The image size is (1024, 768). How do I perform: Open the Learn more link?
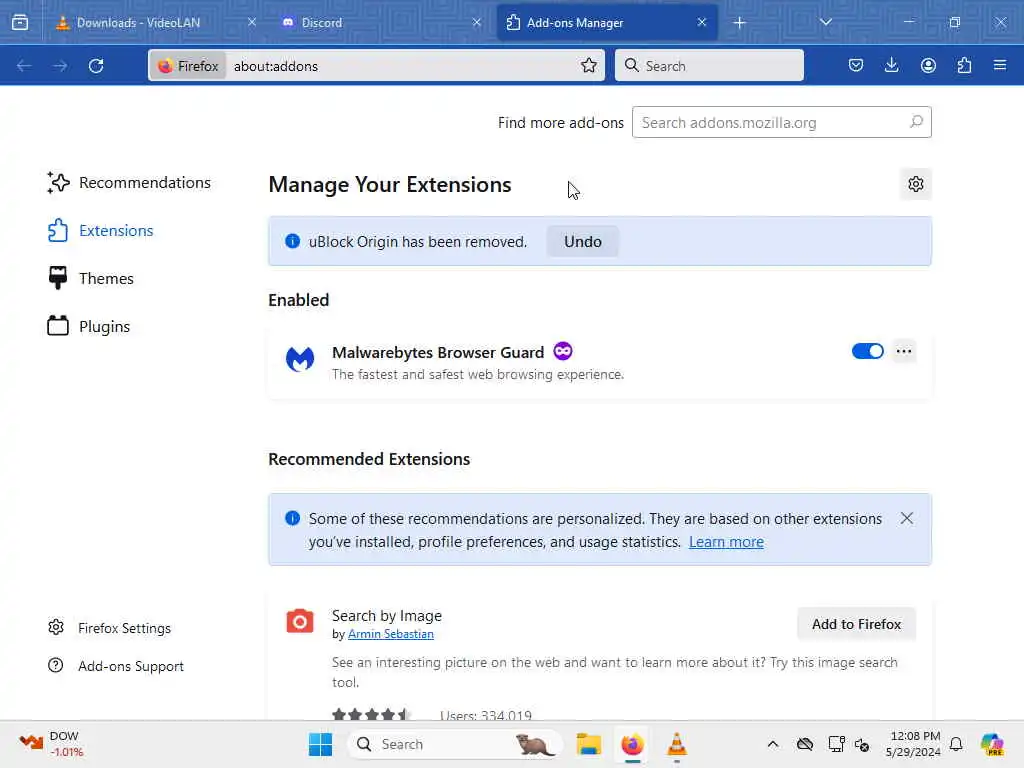pyautogui.click(x=726, y=542)
